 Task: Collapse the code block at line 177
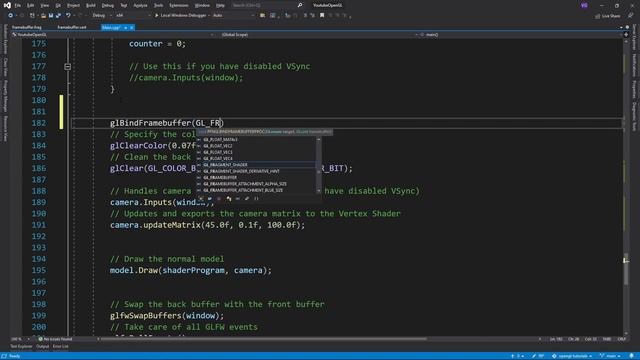[x=68, y=67]
